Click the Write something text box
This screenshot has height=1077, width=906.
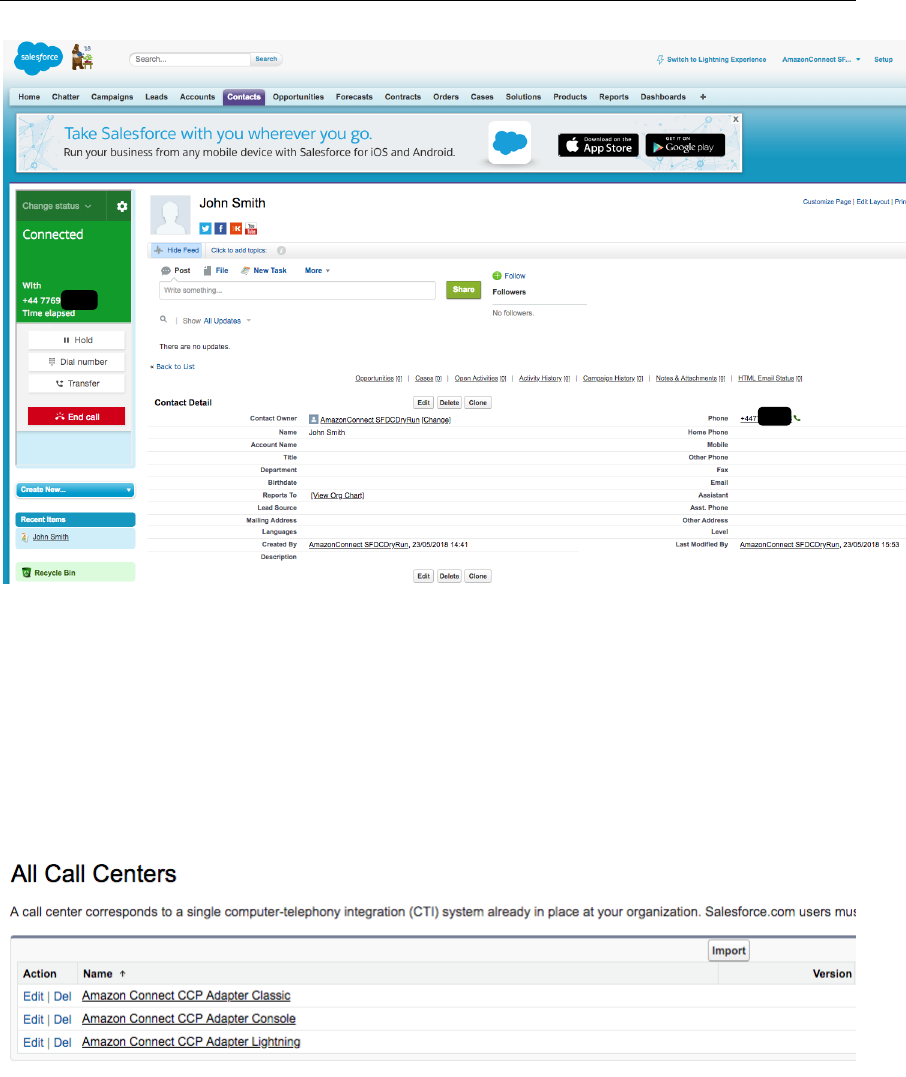click(297, 291)
